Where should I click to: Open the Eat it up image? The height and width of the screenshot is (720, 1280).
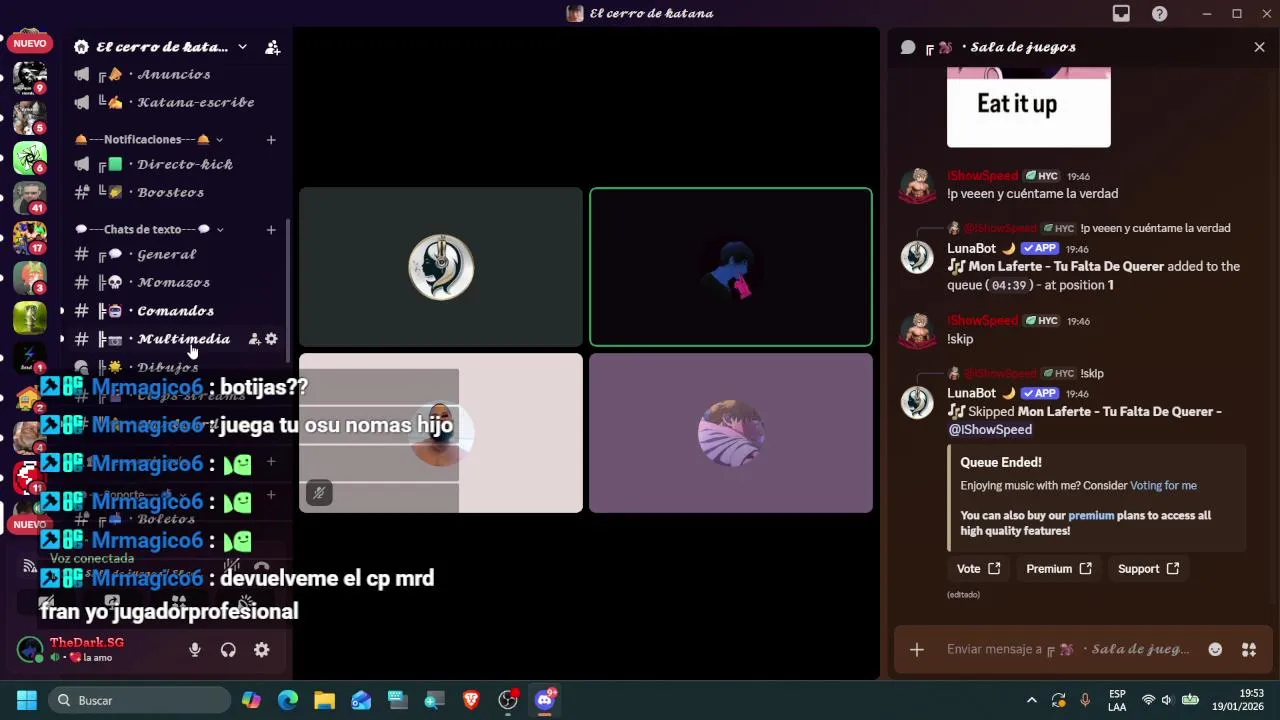(1029, 107)
